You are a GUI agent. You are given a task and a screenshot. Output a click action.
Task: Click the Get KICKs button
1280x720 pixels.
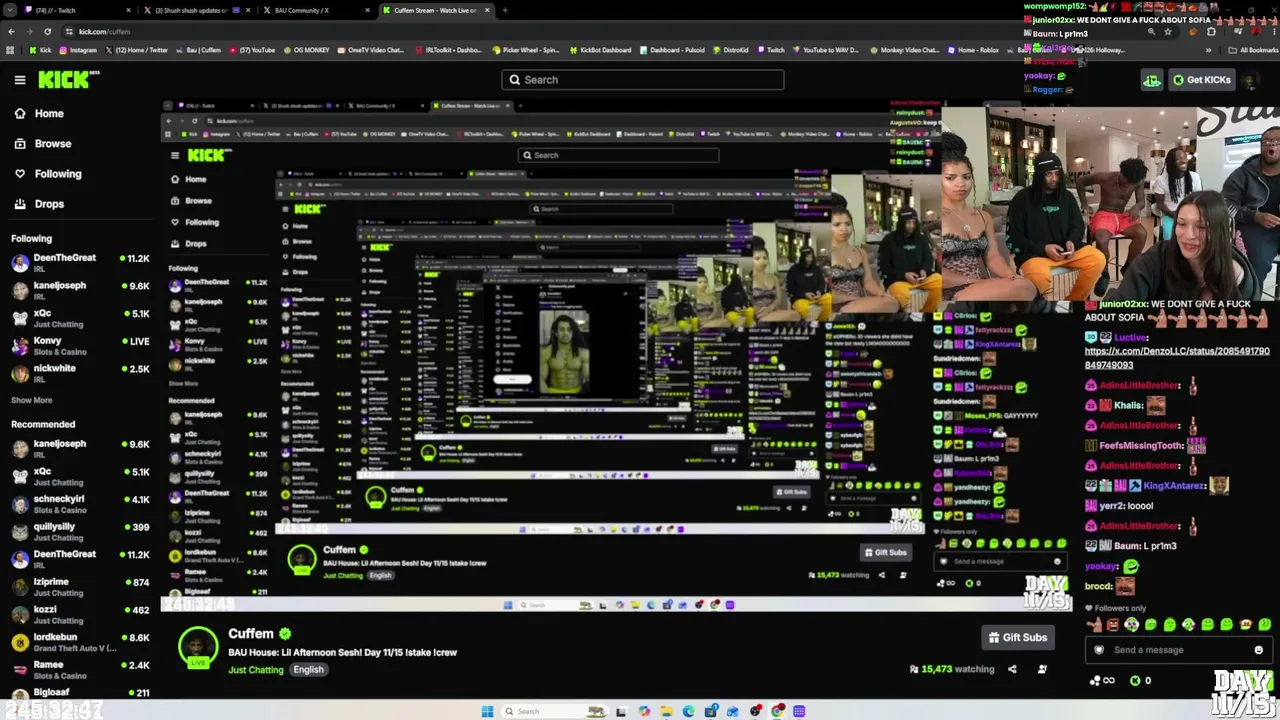click(1202, 80)
